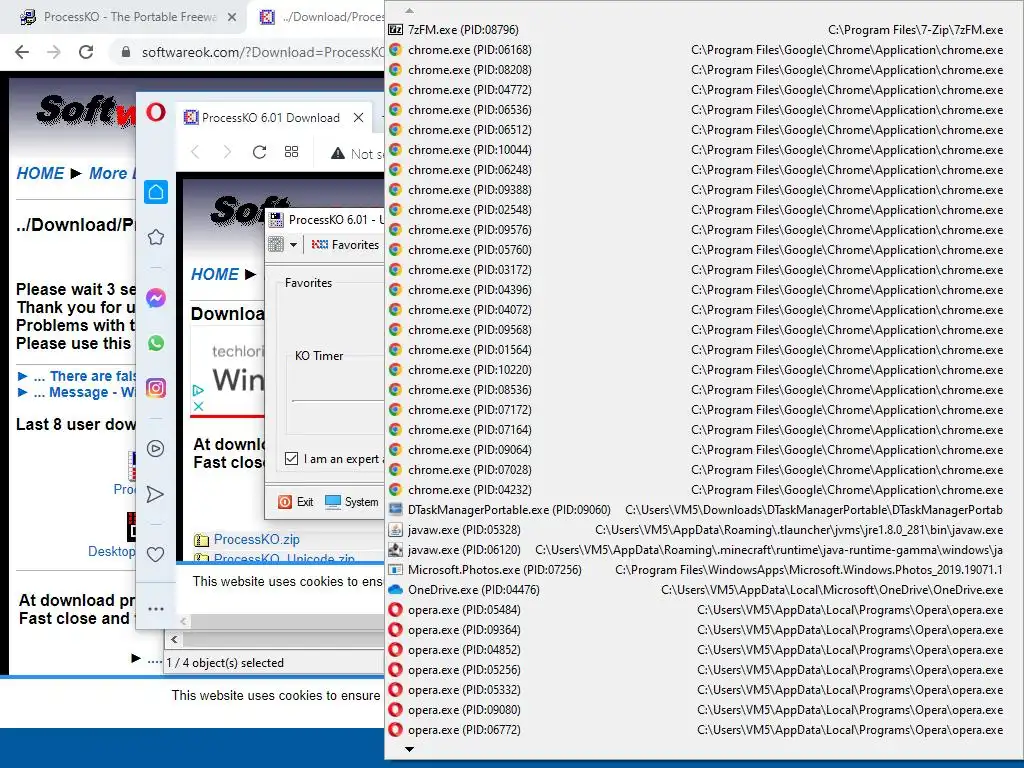Open Opera Speed Dial grid icon

(291, 152)
